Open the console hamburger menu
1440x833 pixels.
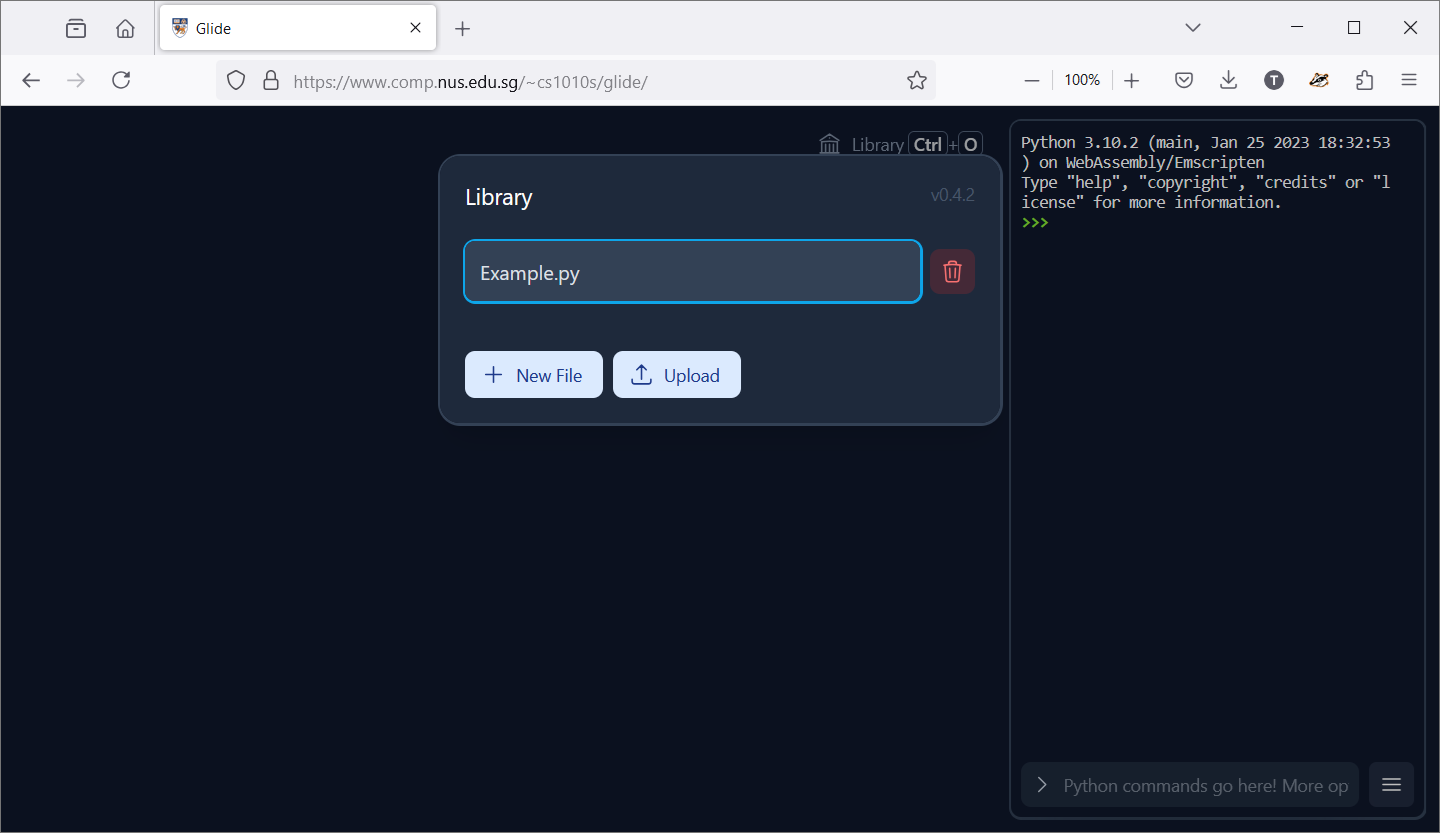(1391, 785)
